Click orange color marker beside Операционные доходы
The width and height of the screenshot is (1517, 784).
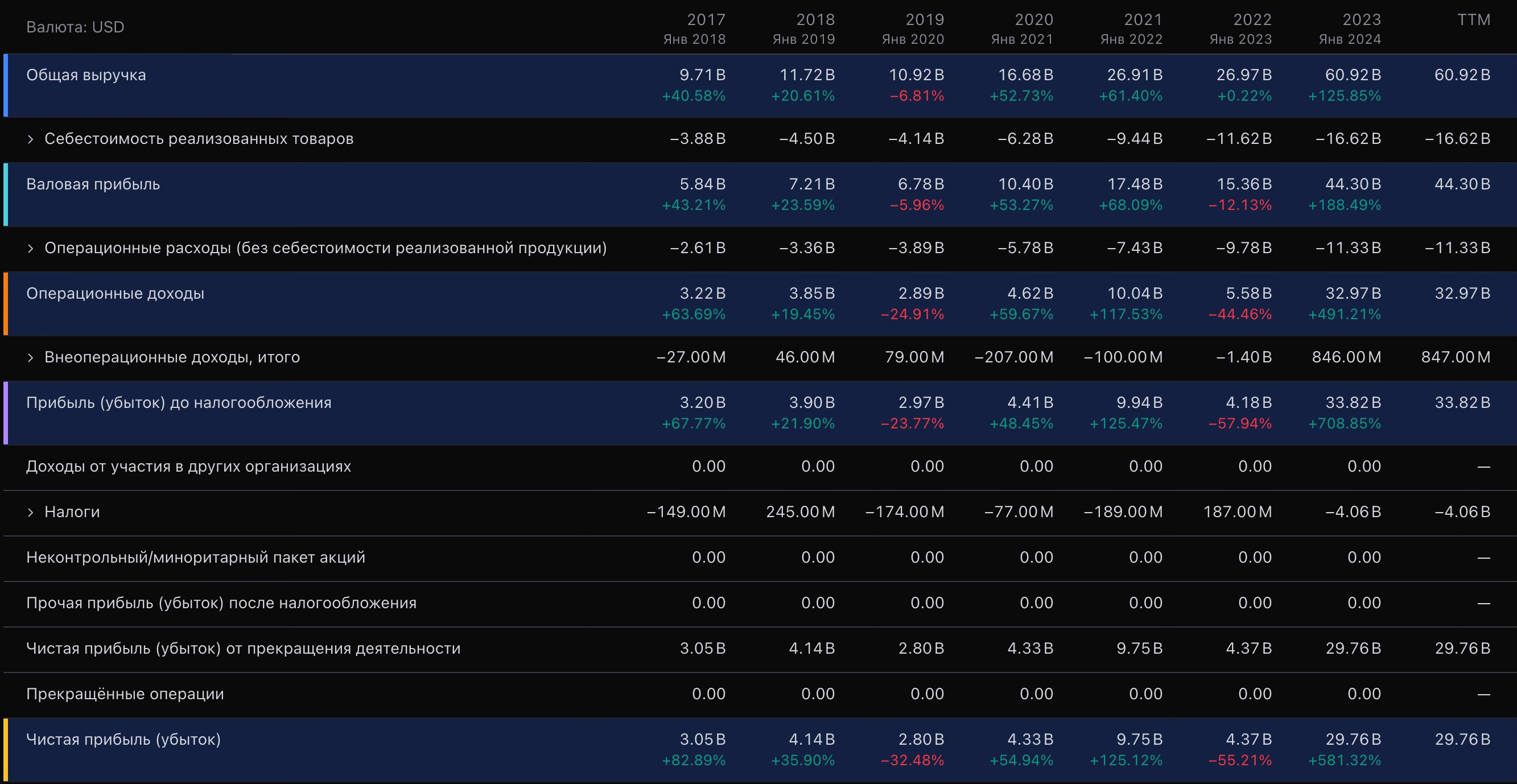click(6, 303)
